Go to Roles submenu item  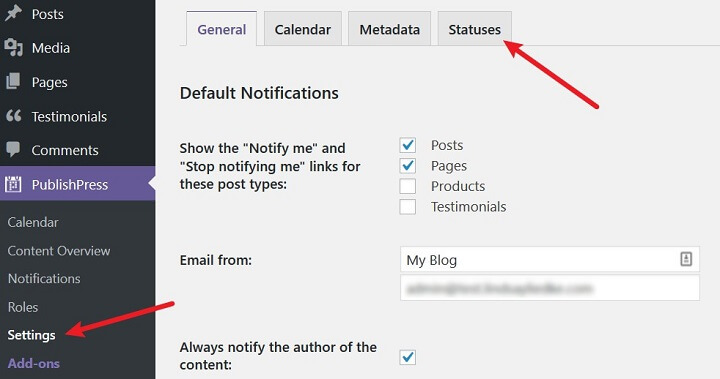pyautogui.click(x=23, y=307)
